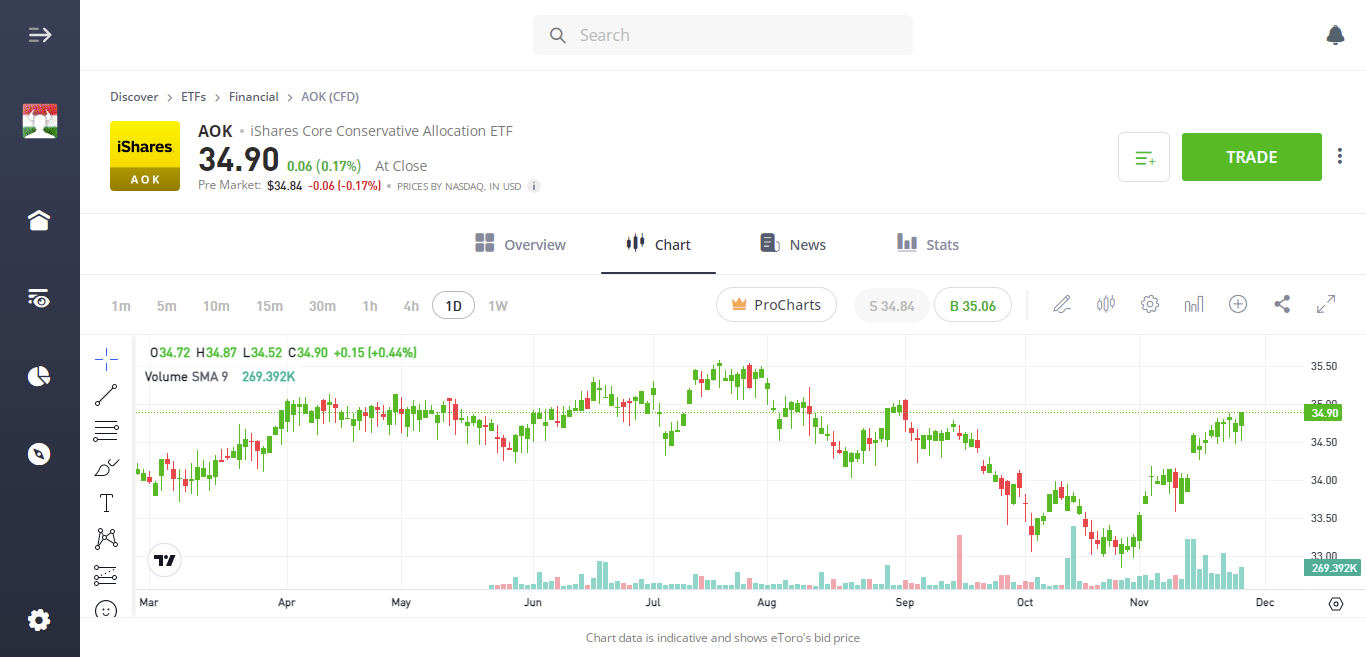Select the trend line drawing tool
Viewport: 1366px width, 657px height.
tap(106, 394)
